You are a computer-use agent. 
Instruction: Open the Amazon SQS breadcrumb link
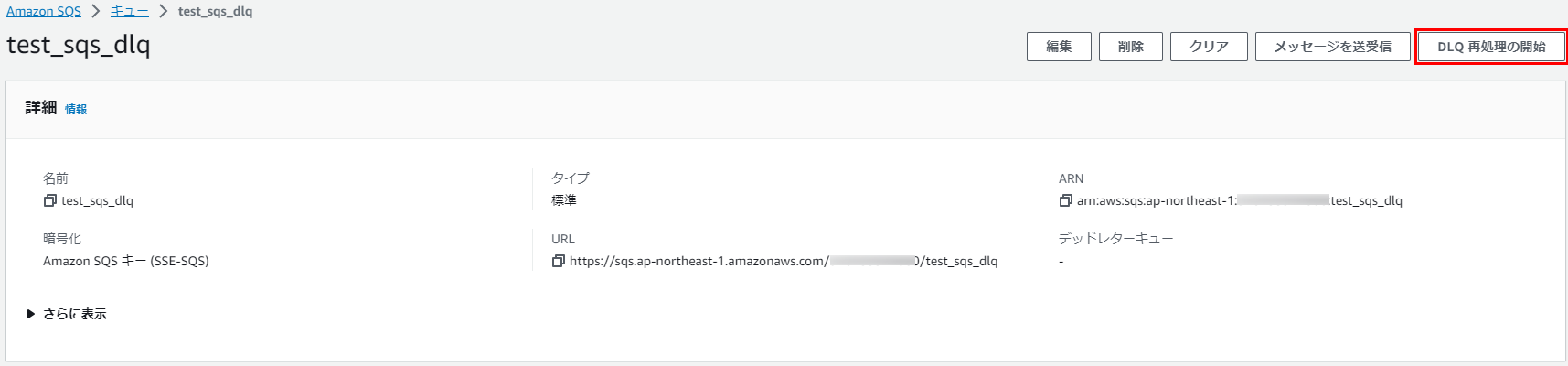(44, 11)
